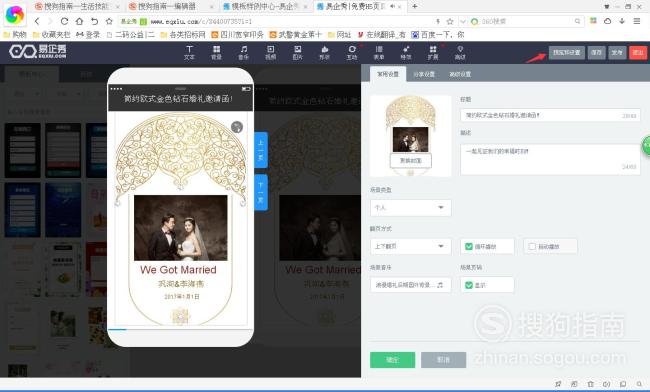Switch to the 高级设置 tab

coord(460,74)
